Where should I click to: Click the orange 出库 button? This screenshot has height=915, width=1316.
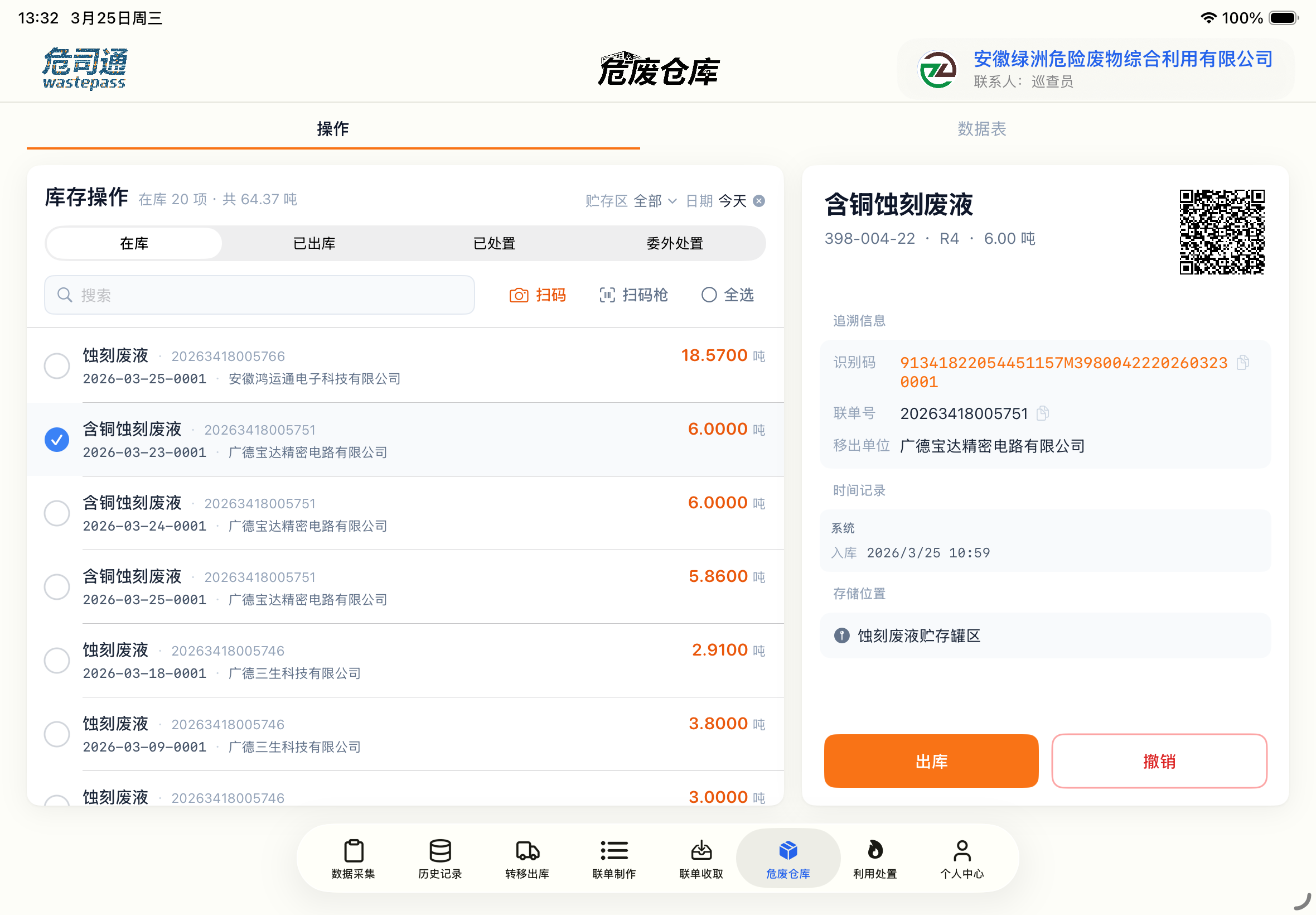click(931, 761)
